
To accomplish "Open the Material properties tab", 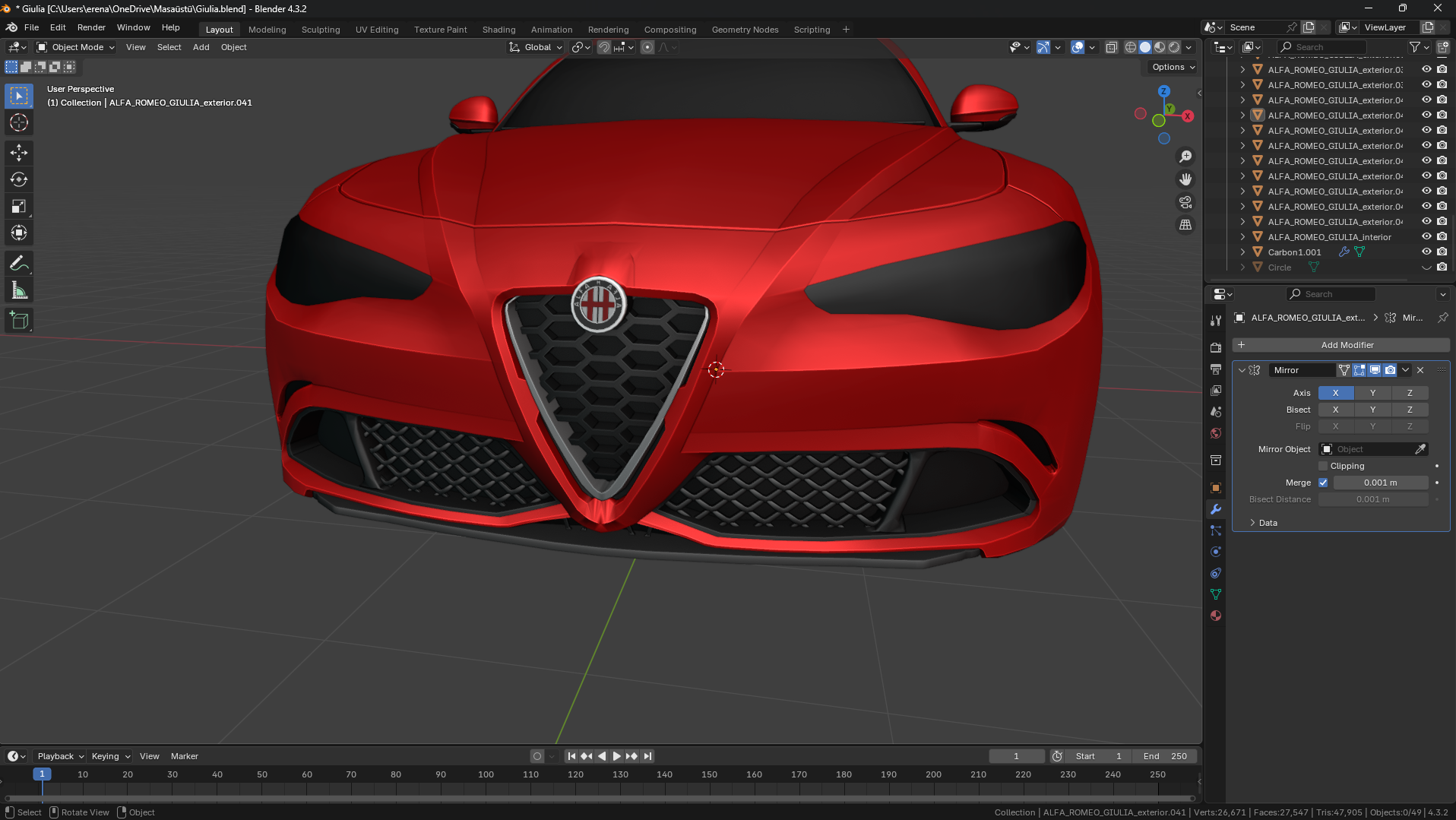I will (1216, 616).
